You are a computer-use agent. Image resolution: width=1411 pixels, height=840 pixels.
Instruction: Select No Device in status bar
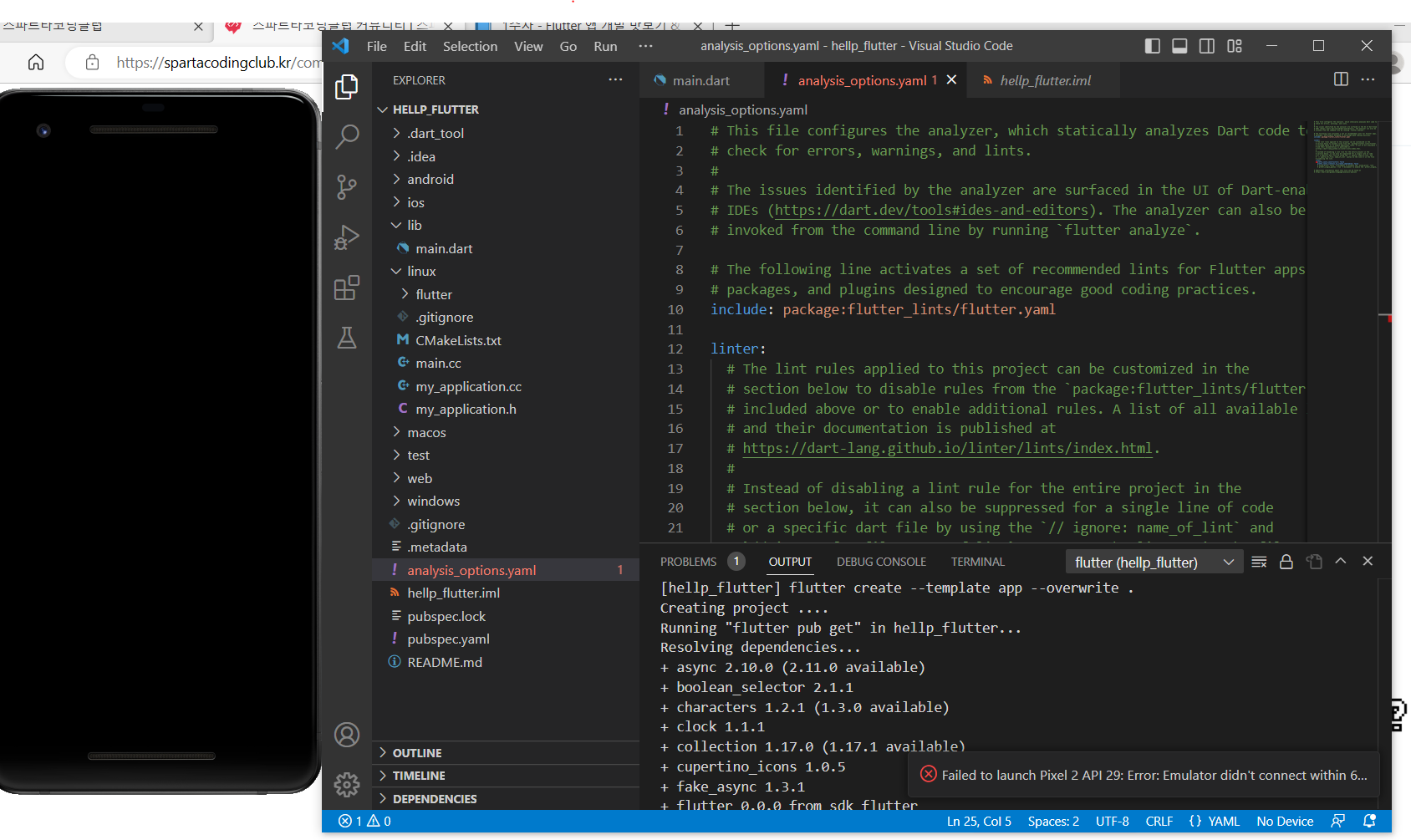(x=1285, y=822)
